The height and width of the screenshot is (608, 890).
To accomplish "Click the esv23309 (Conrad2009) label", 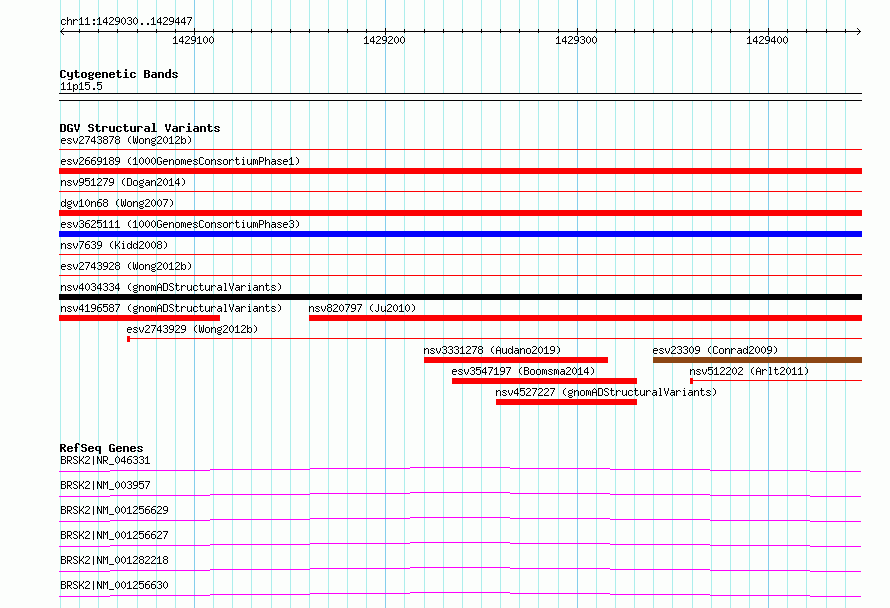I will pos(715,350).
